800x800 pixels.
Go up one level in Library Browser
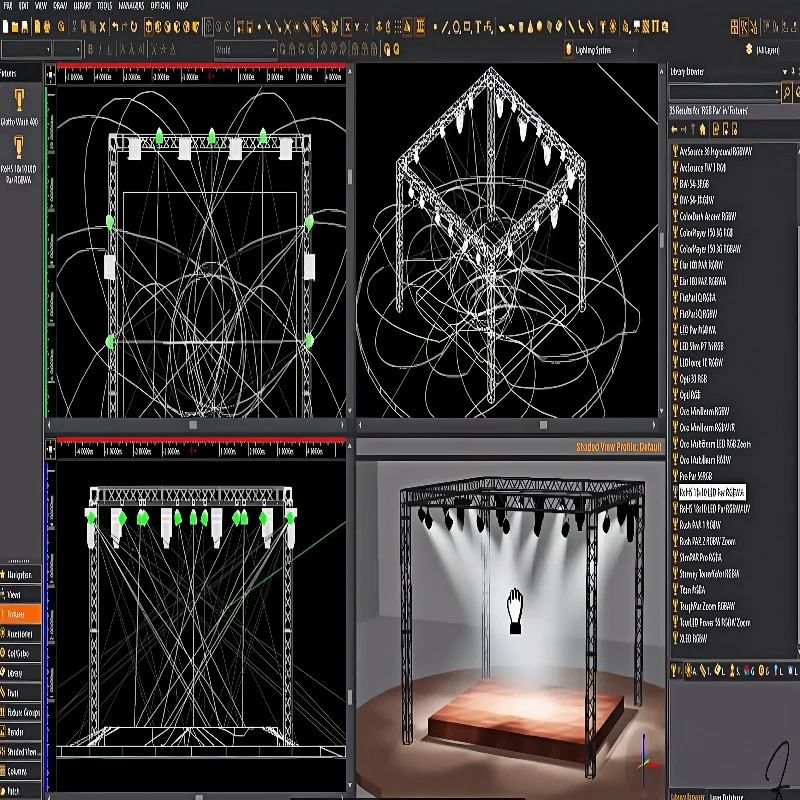[x=693, y=130]
